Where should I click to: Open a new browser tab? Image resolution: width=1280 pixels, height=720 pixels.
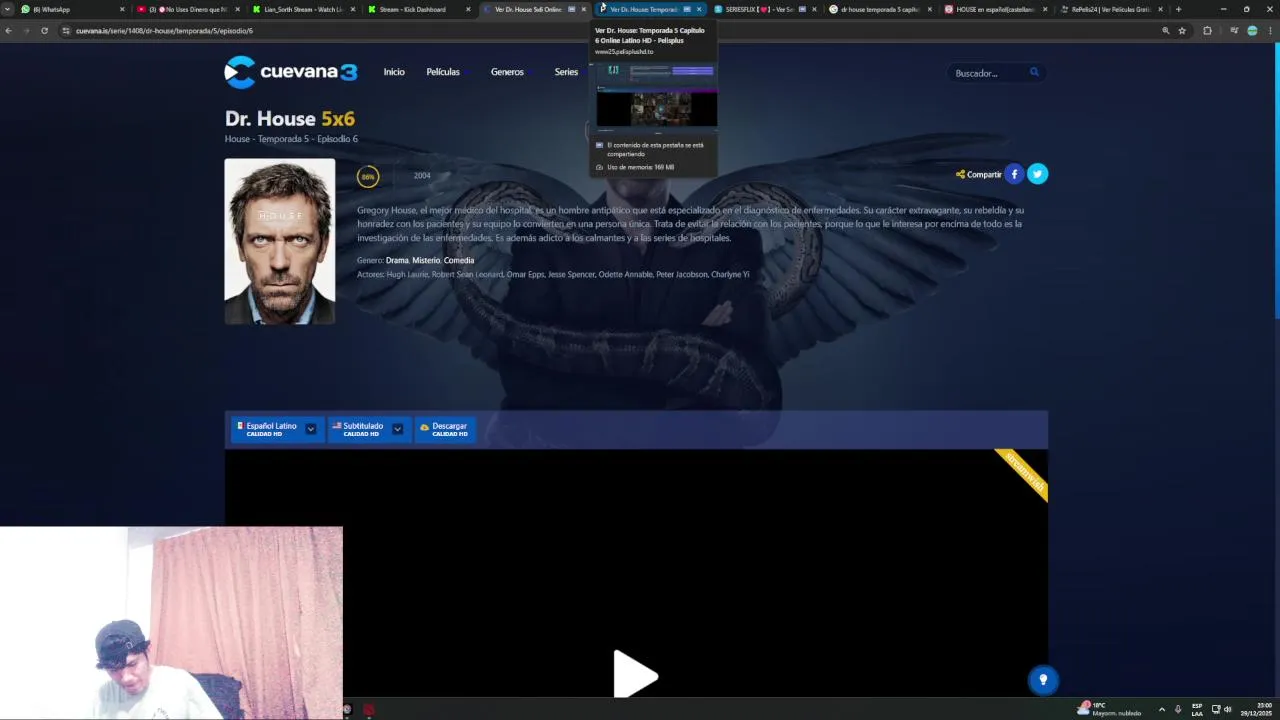click(1178, 9)
